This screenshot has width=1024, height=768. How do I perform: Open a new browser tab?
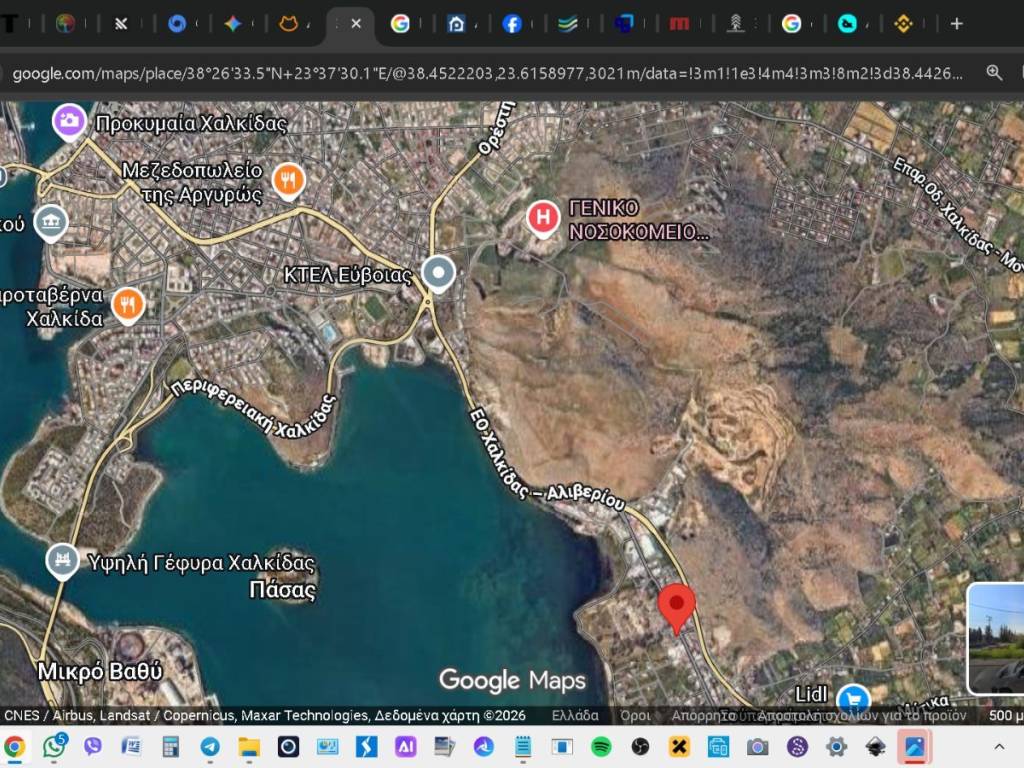[956, 24]
